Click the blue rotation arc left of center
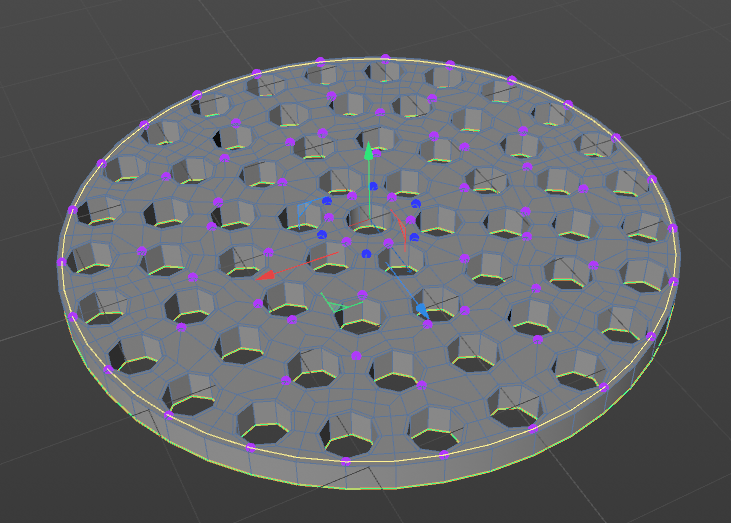The image size is (731, 523). click(x=308, y=210)
